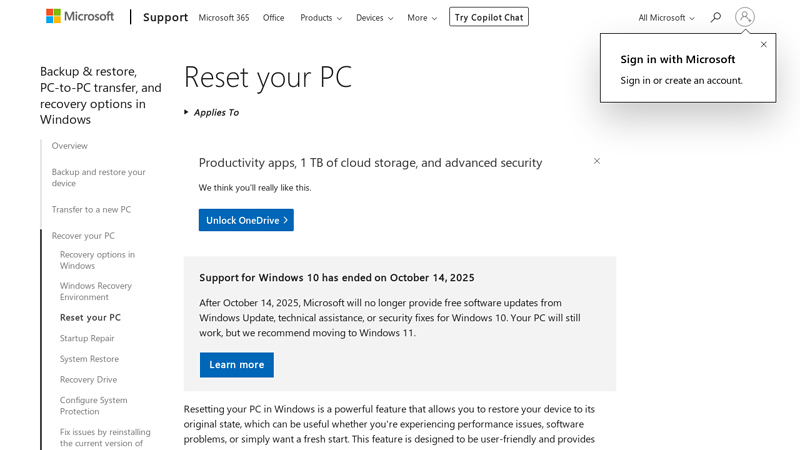
Task: Expand the More navigation dropdown
Action: click(x=422, y=17)
